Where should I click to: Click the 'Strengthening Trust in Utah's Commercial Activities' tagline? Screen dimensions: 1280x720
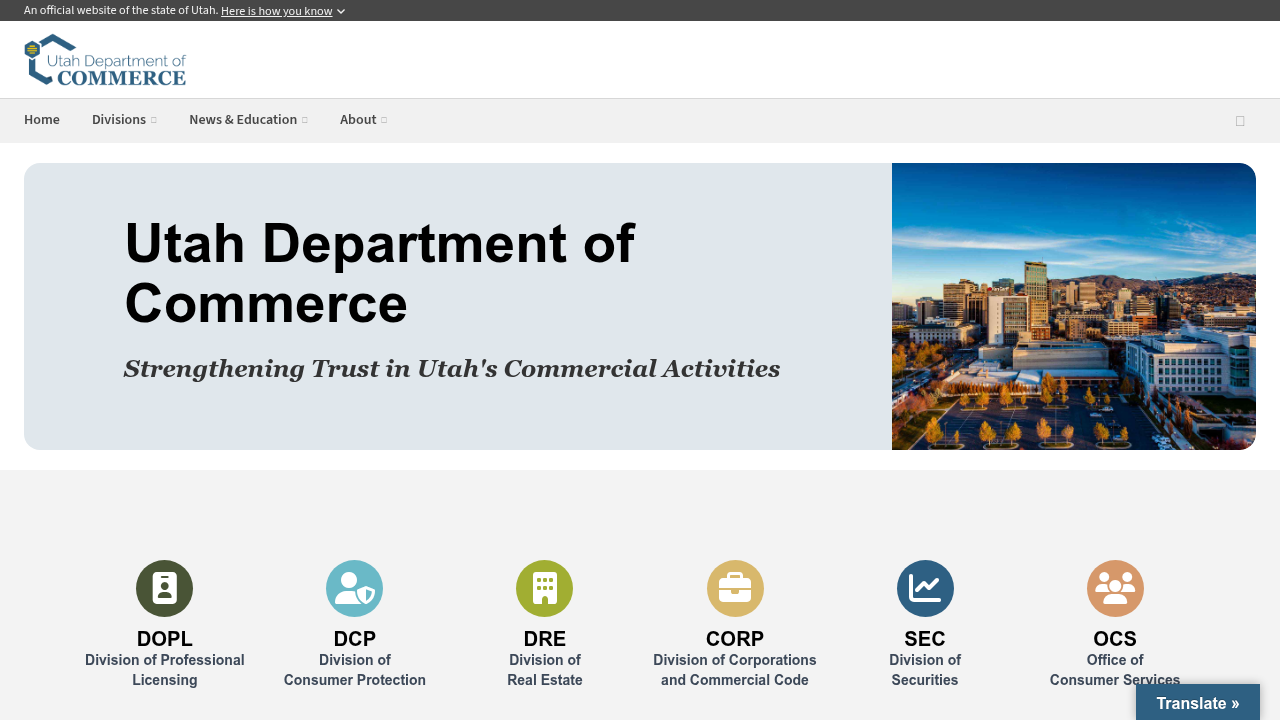452,369
